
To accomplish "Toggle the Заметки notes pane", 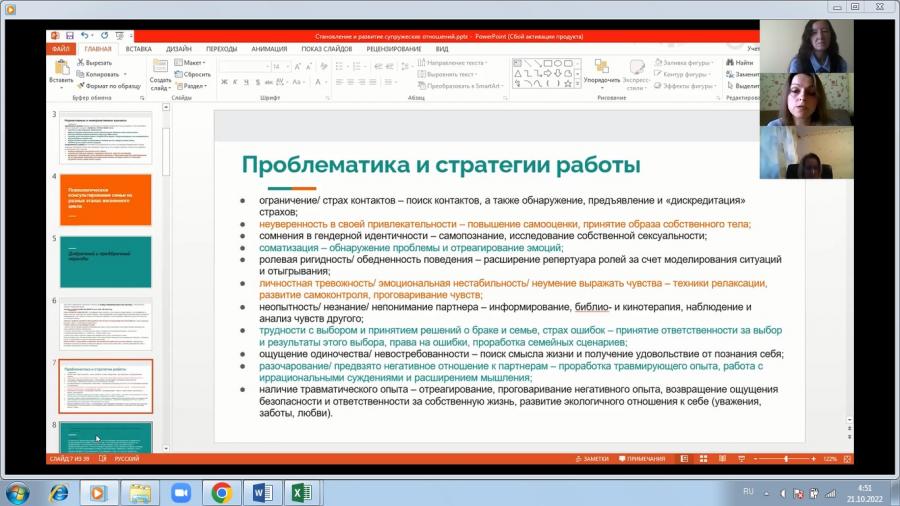I will point(592,459).
